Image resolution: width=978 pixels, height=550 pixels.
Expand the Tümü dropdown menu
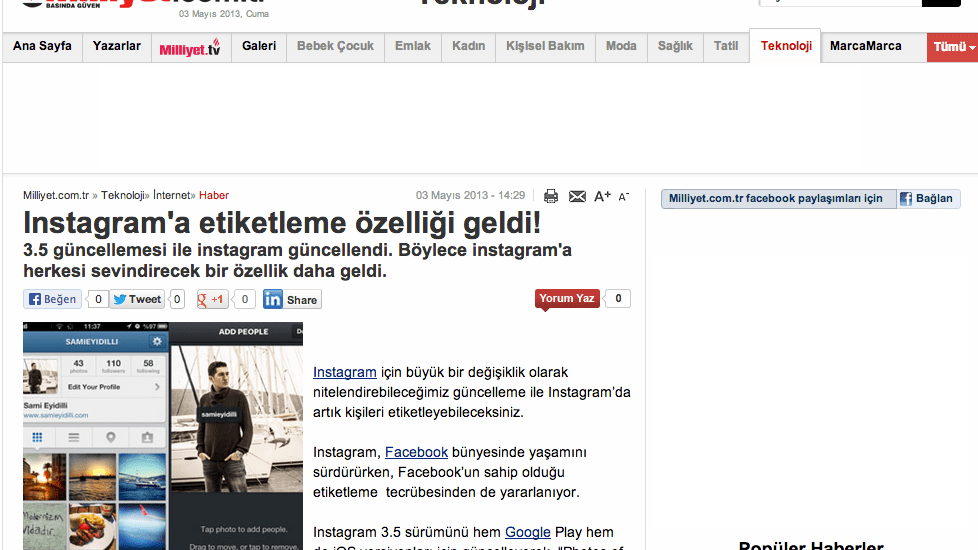tap(952, 47)
